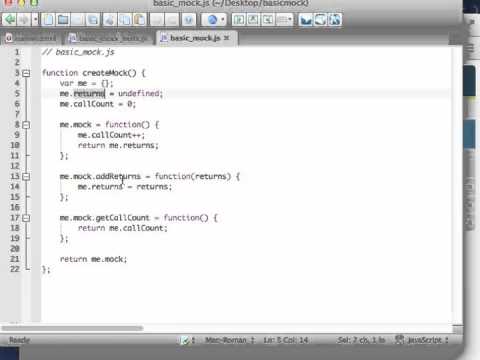
Task: Click on me.returns = returns; line 14
Action: pos(125,187)
